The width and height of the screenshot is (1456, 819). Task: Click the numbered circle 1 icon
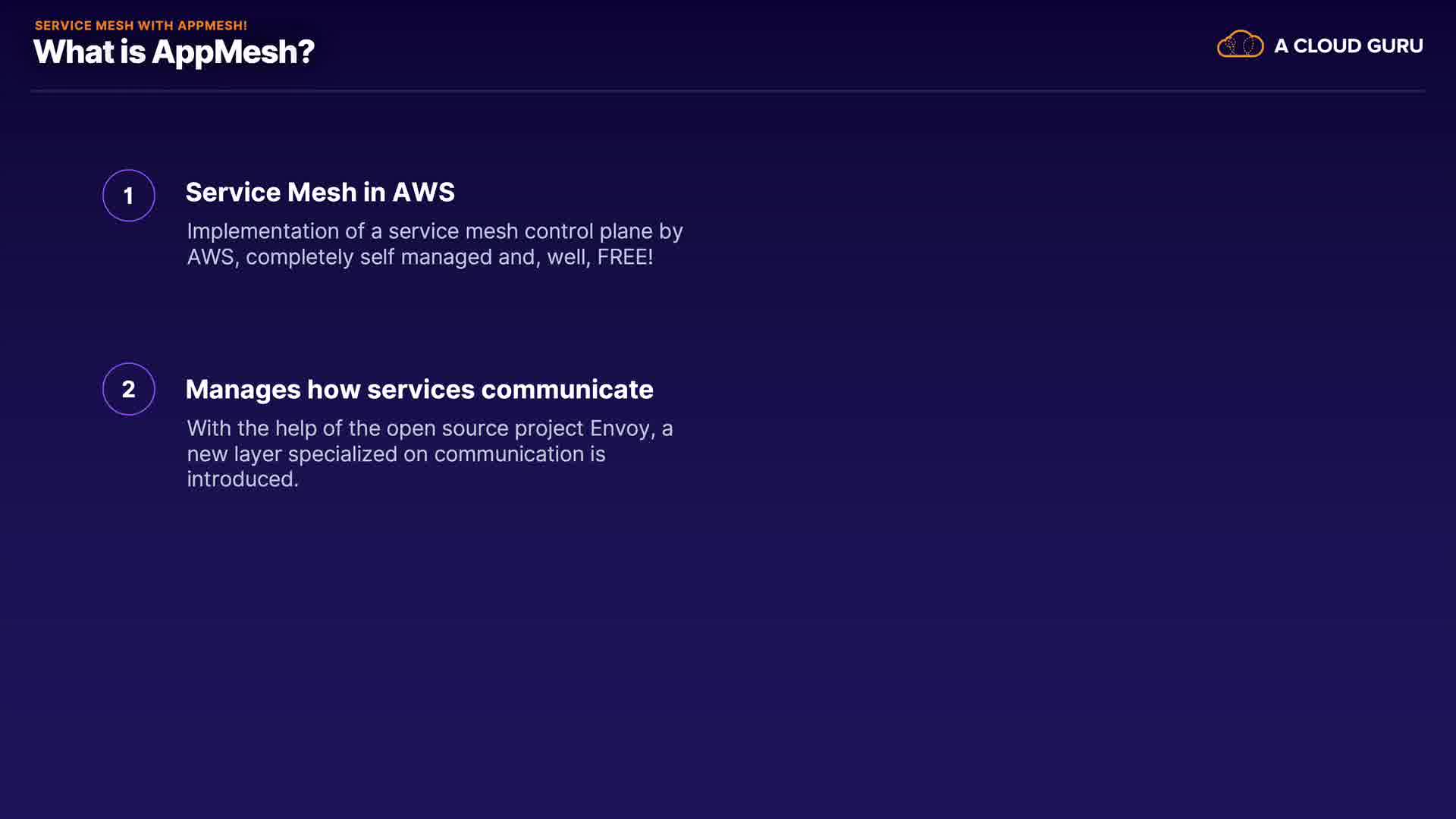129,196
